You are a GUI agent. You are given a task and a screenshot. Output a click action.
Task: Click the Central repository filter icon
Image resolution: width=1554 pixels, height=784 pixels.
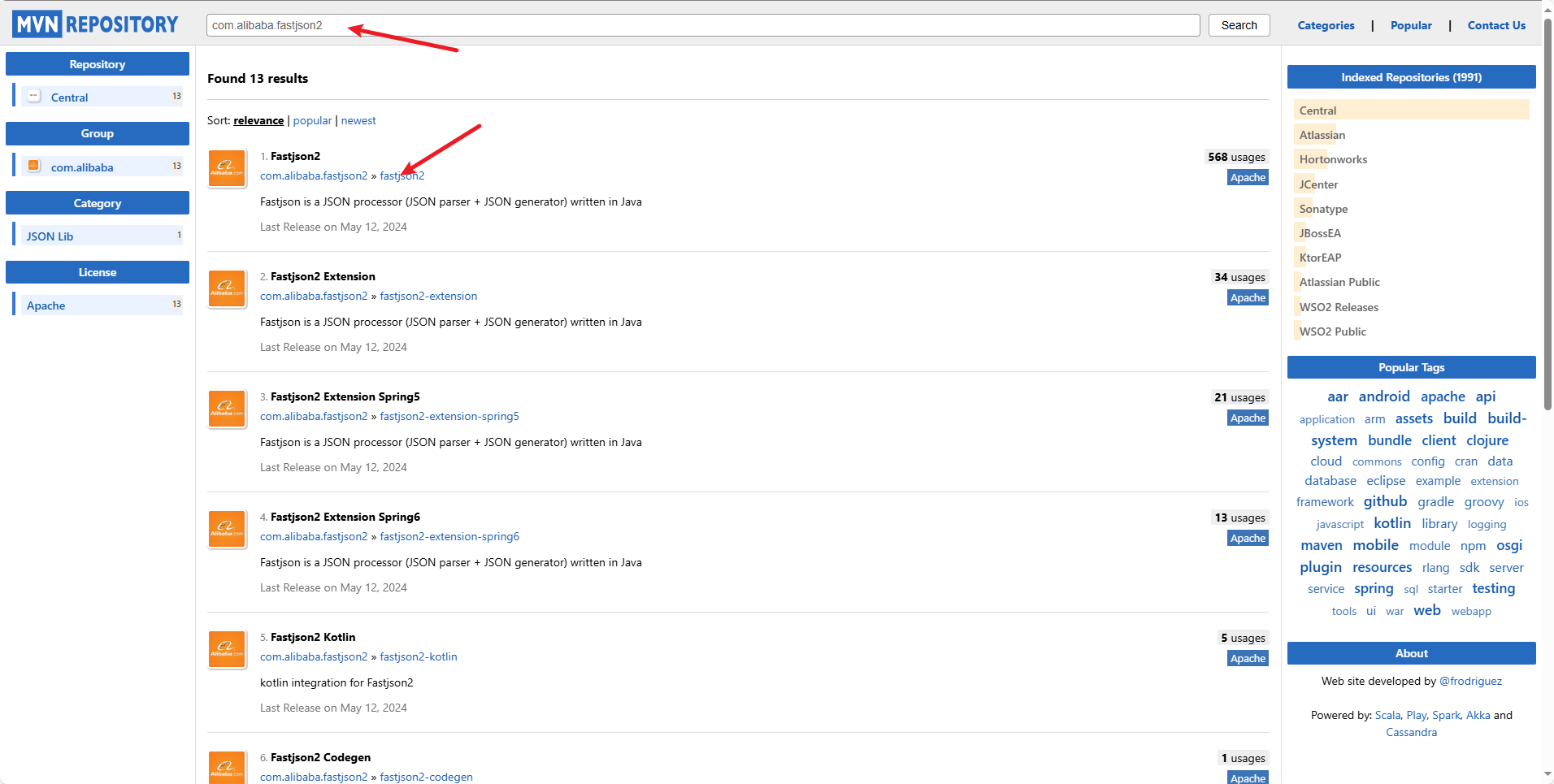pyautogui.click(x=34, y=96)
